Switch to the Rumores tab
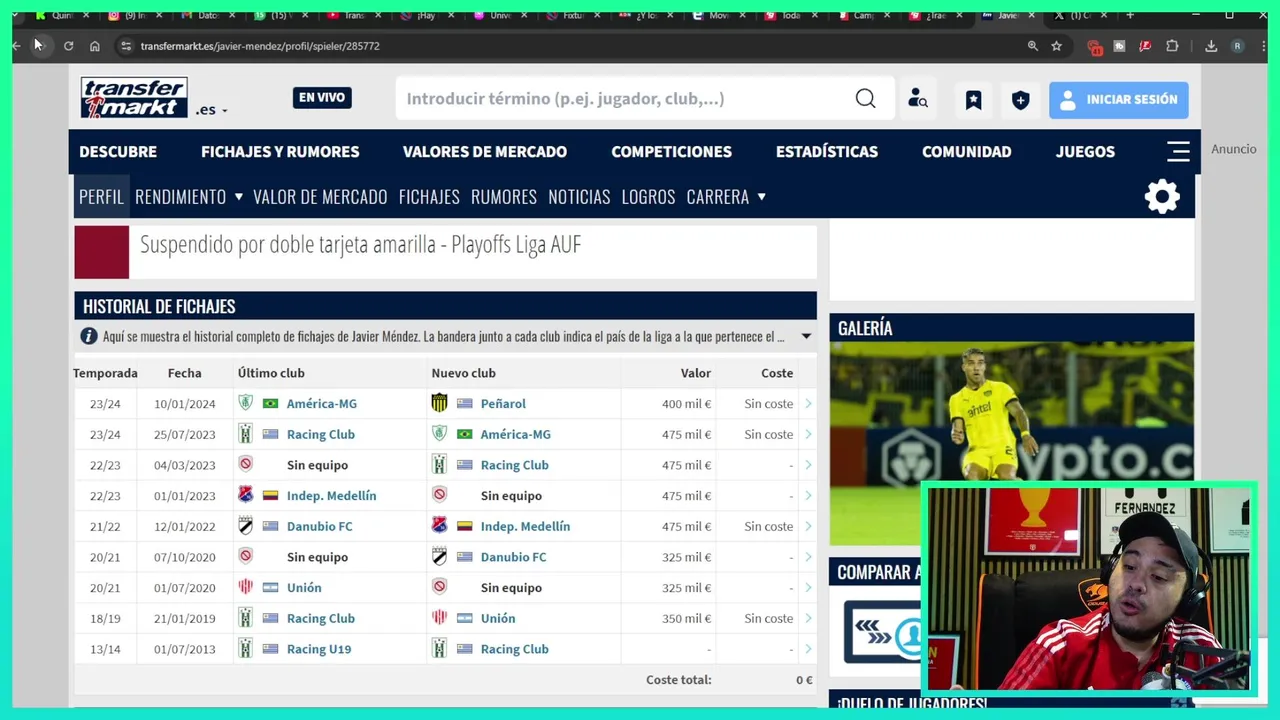This screenshot has height=720, width=1280. click(x=504, y=197)
